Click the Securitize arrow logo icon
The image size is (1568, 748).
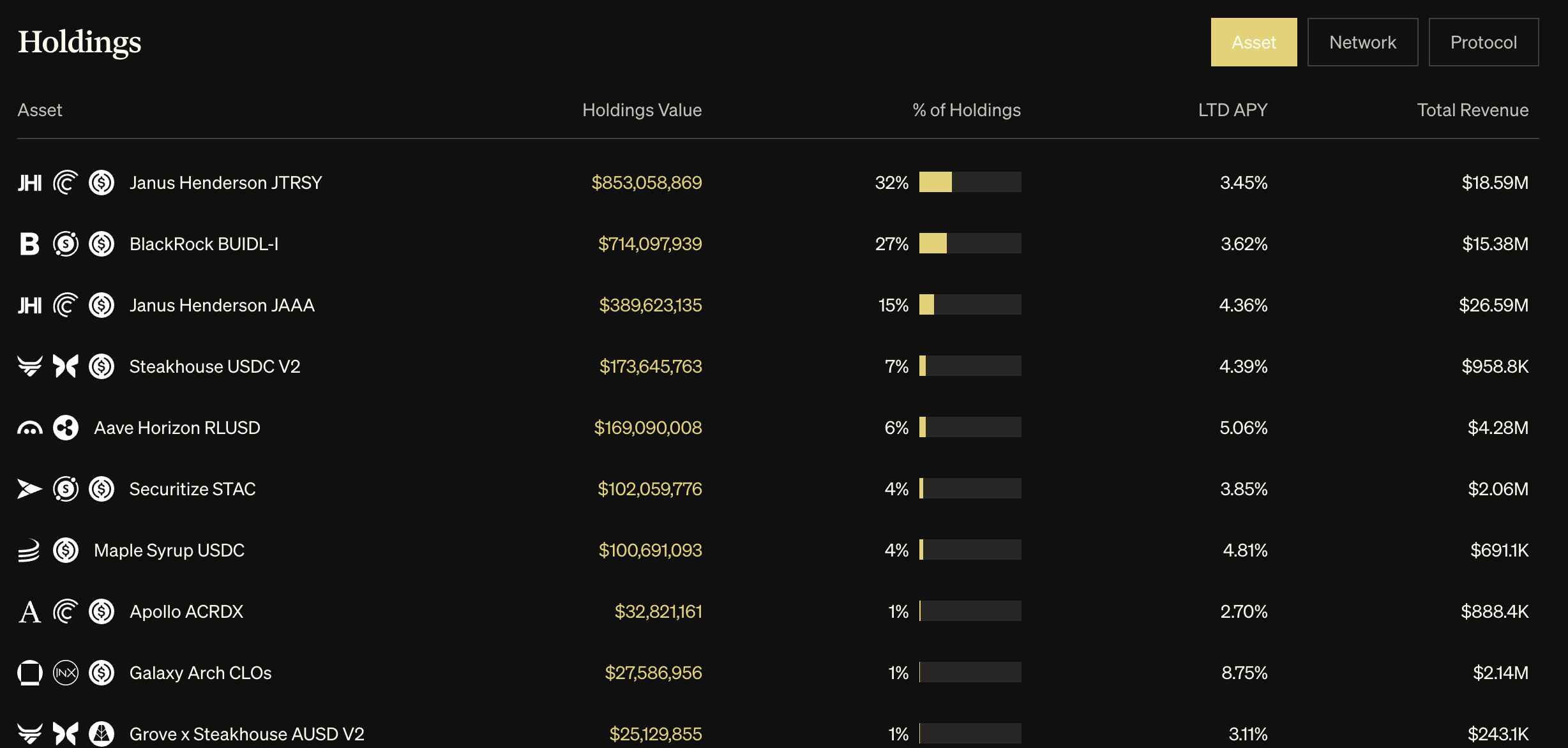pyautogui.click(x=29, y=489)
